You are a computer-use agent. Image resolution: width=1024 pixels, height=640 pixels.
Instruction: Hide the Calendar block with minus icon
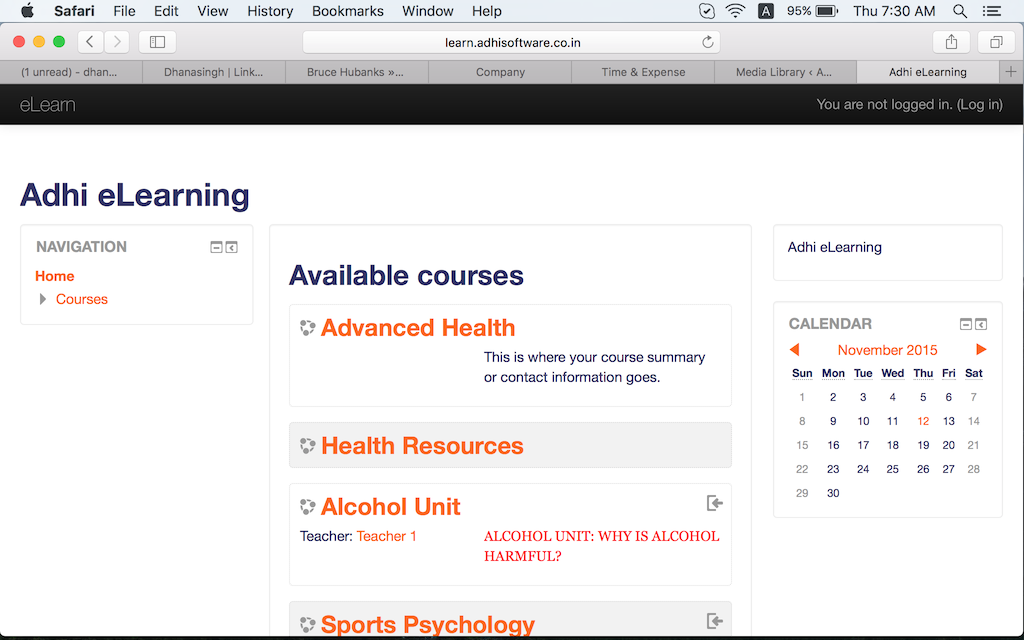point(966,324)
